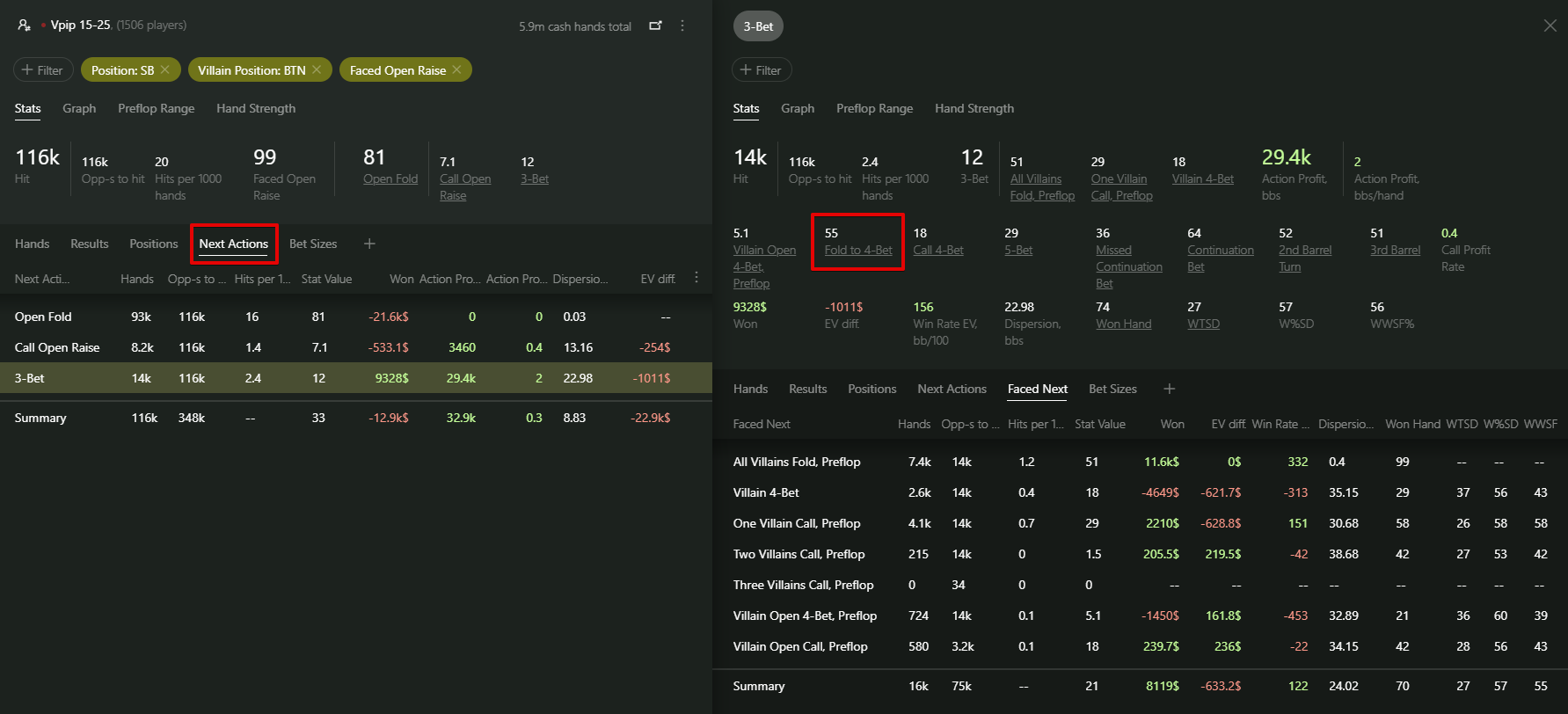Add a new tab with left plus icon

click(x=369, y=244)
